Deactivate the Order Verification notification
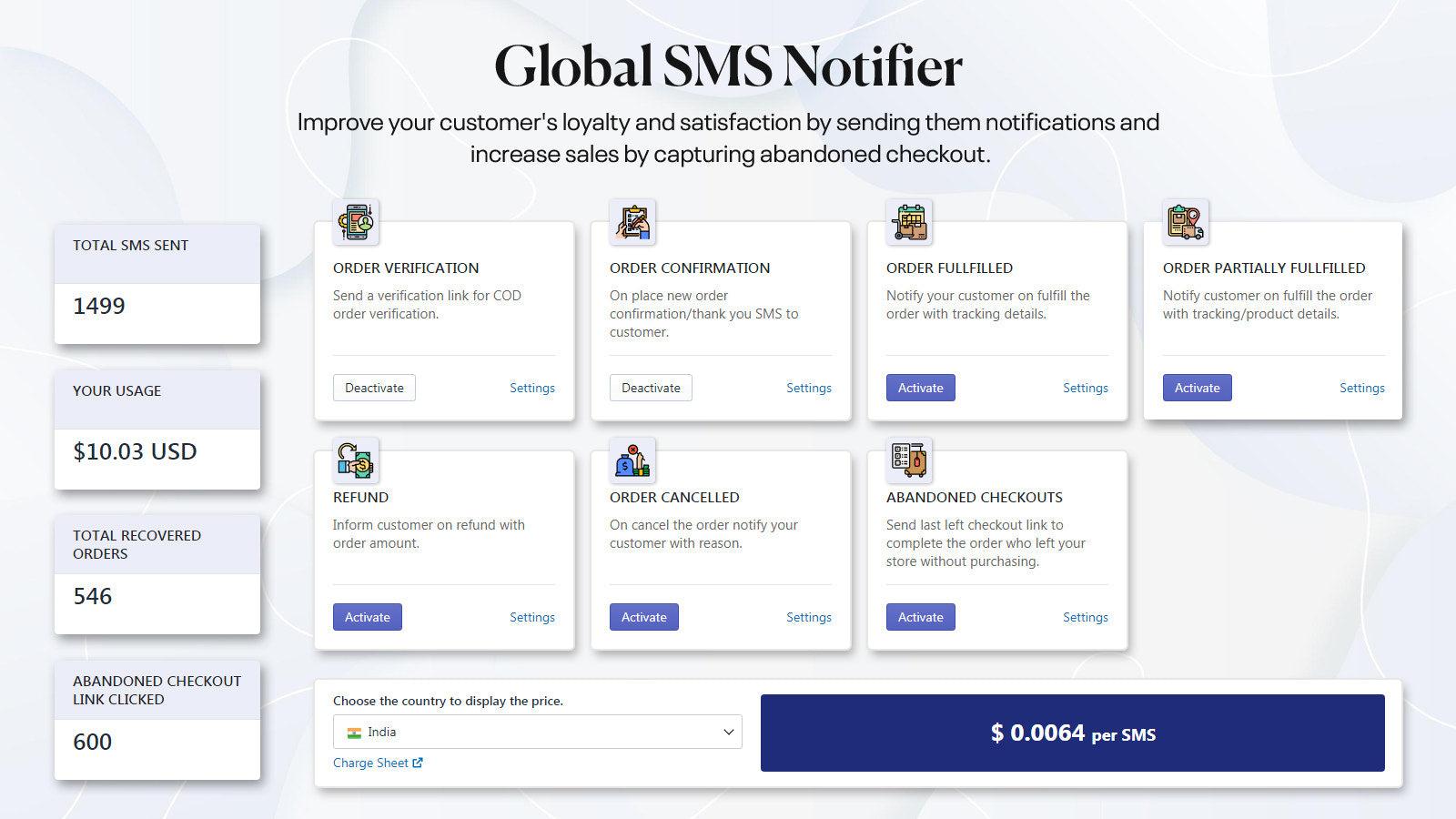This screenshot has width=1456, height=819. pos(374,387)
